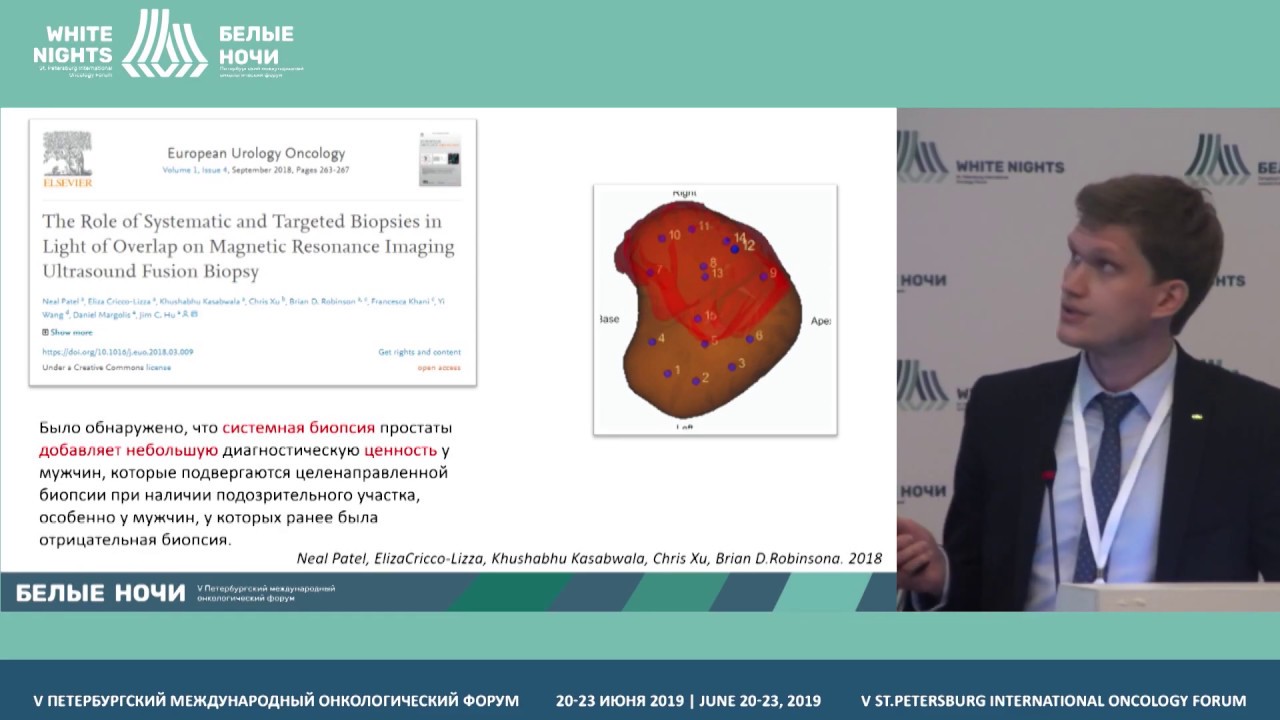Click biopsy point 4 on prostate model
The width and height of the screenshot is (1280, 720).
coord(651,341)
